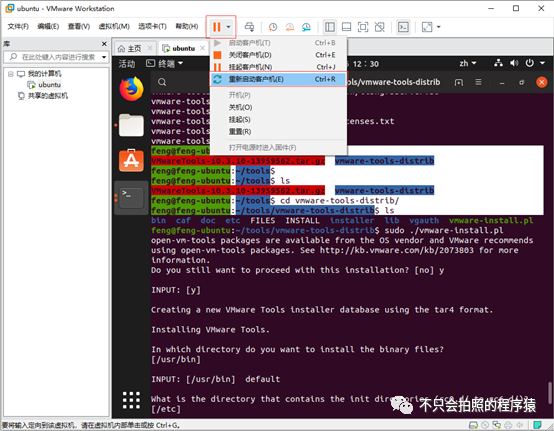
Task: Open the power options dropdown arrow
Action: (229, 27)
